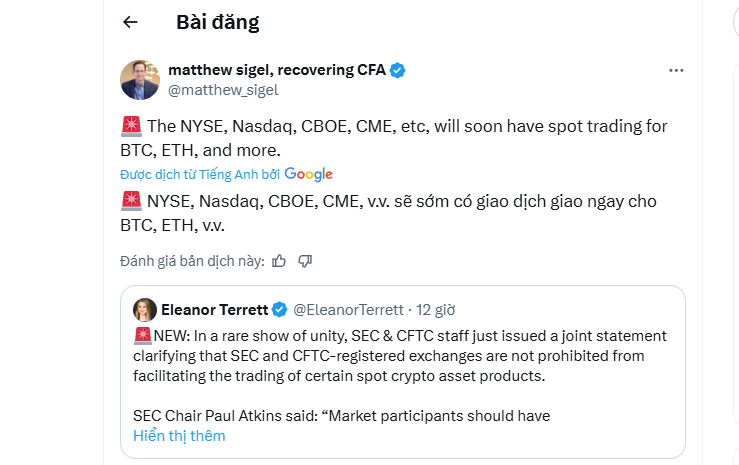Click the matthew sigel, recovering CFA name

click(x=276, y=70)
